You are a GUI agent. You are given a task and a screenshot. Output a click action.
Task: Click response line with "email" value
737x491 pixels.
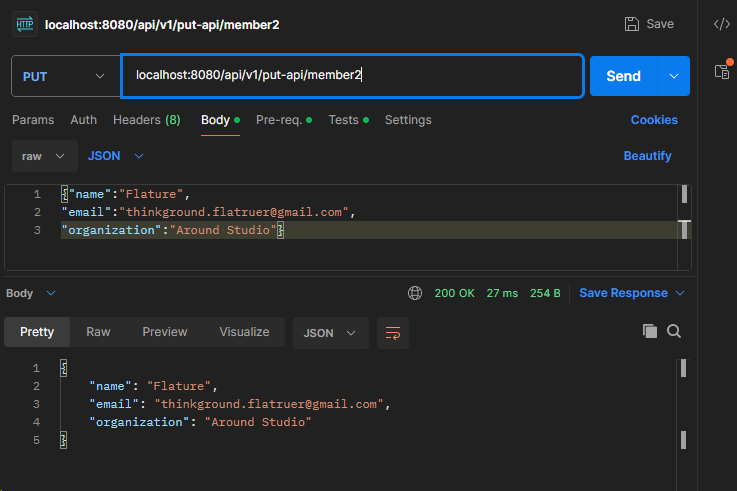(x=240, y=404)
